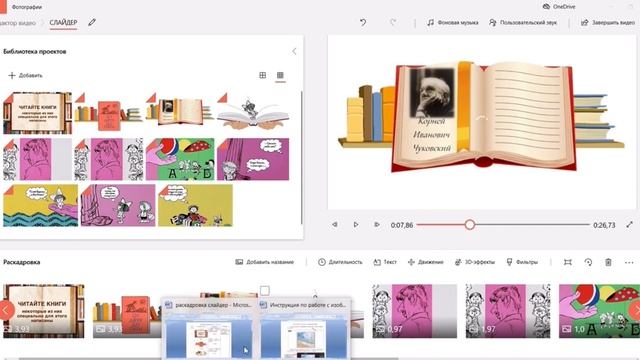Image resolution: width=640 pixels, height=360 pixels.
Task: Open storyboard more options menu
Action: pyautogui.click(x=629, y=262)
